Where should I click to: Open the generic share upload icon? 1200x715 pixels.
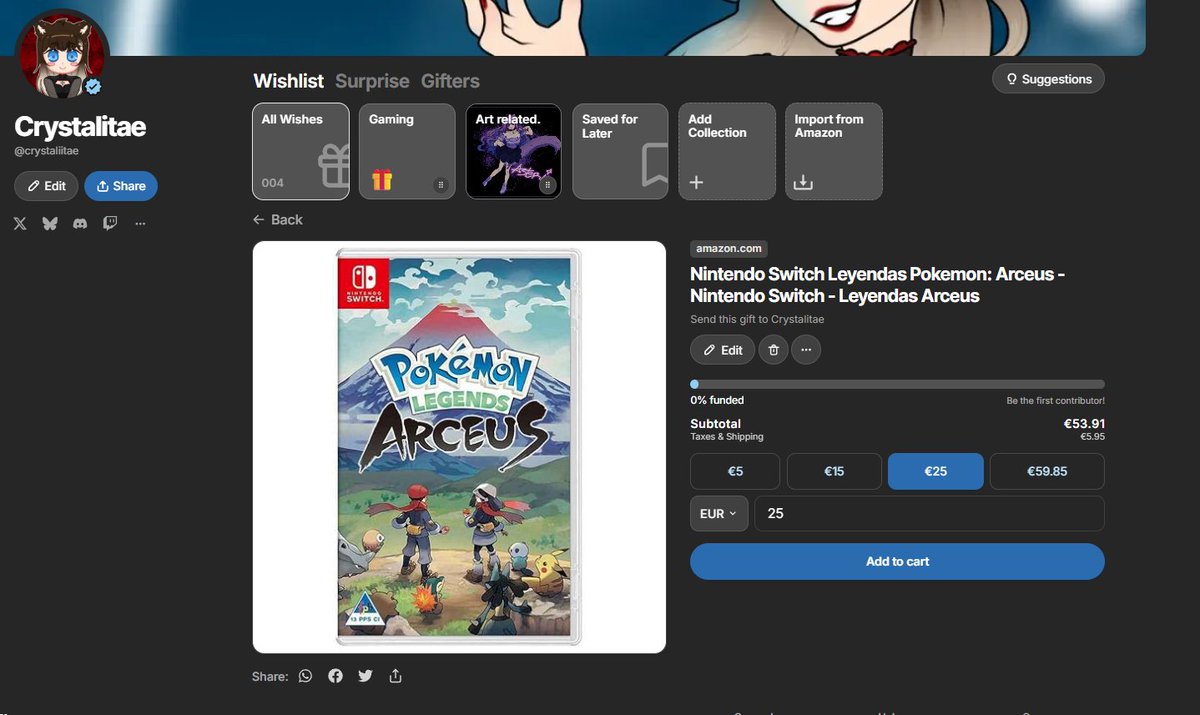click(x=395, y=676)
